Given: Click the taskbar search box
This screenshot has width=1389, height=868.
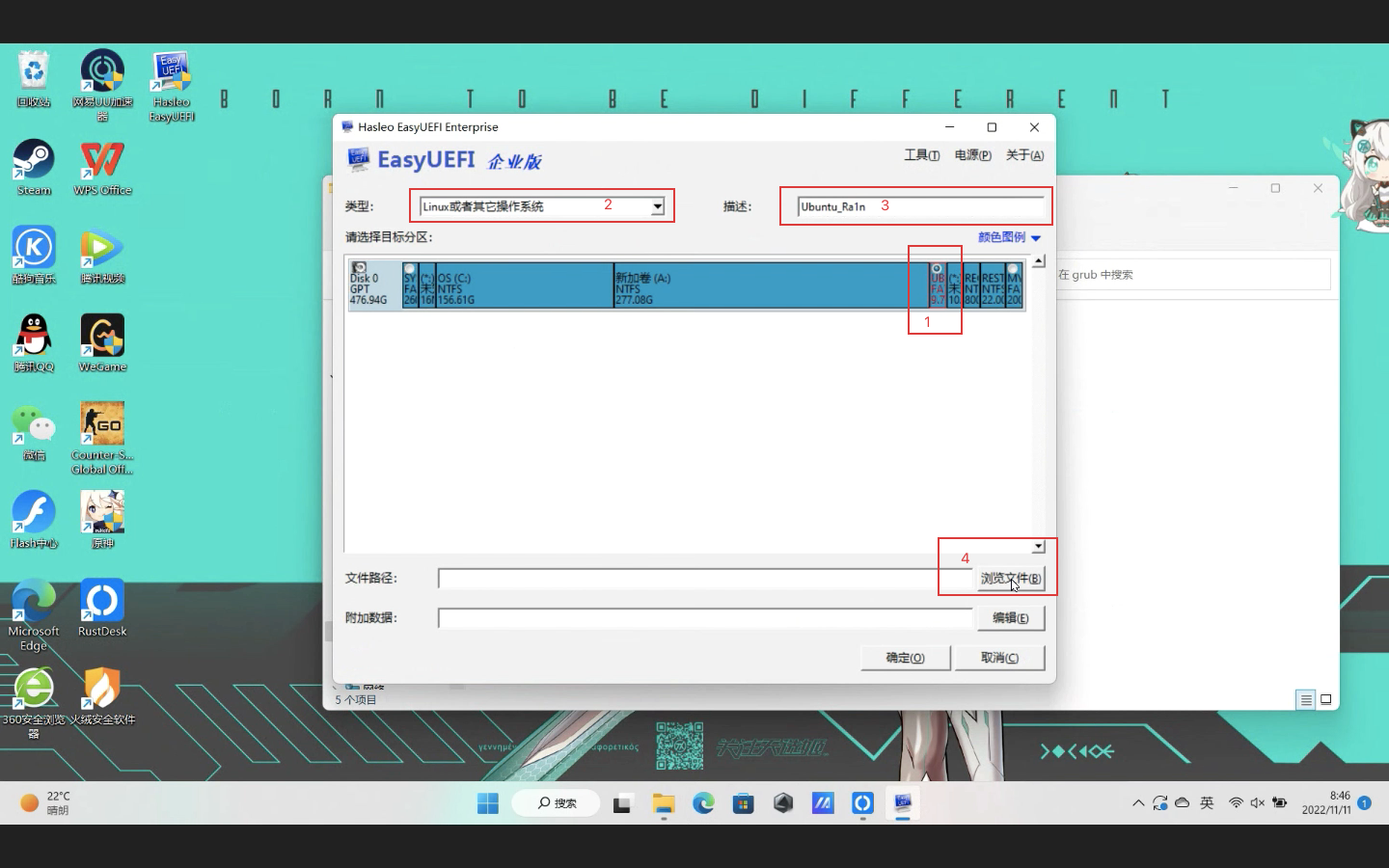Looking at the screenshot, I should pyautogui.click(x=557, y=803).
